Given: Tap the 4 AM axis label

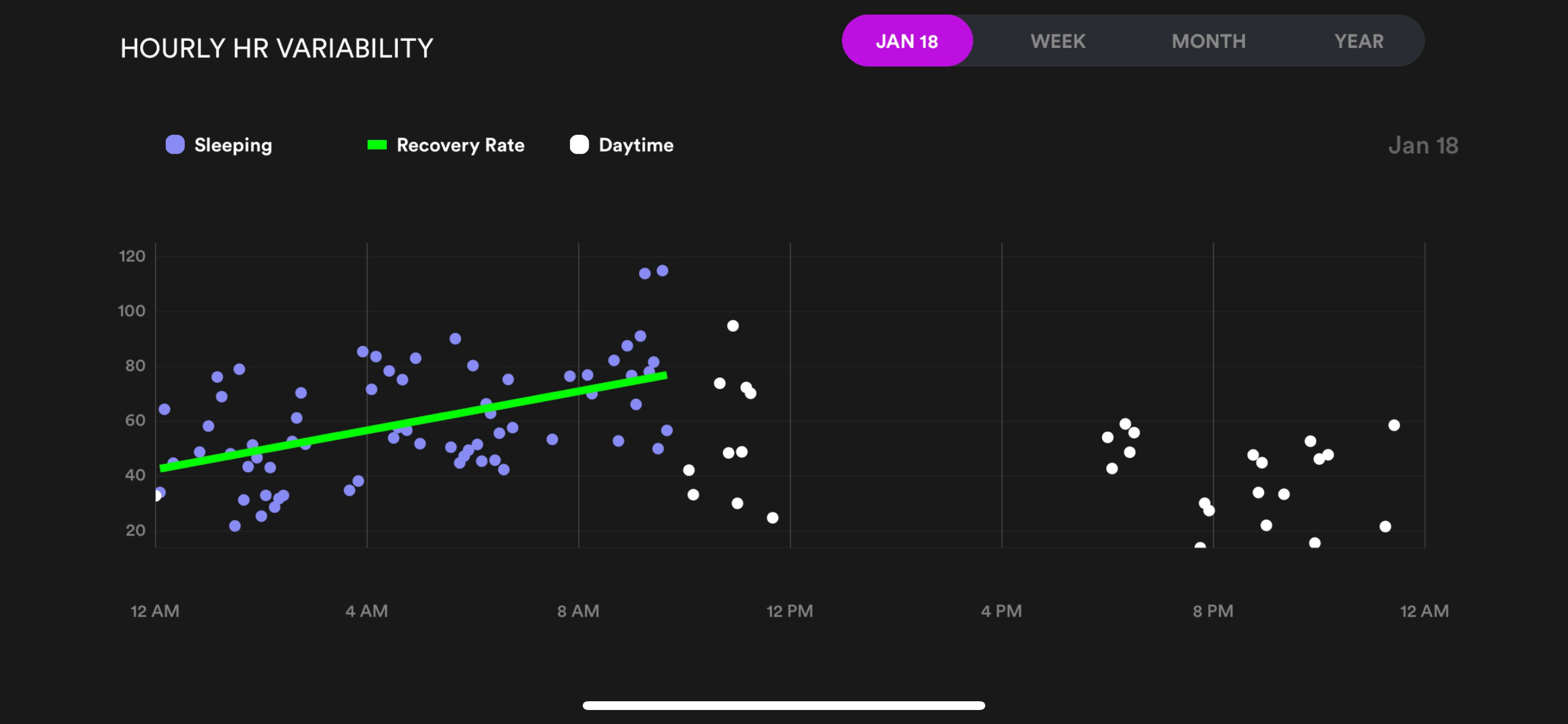Looking at the screenshot, I should tap(366, 610).
